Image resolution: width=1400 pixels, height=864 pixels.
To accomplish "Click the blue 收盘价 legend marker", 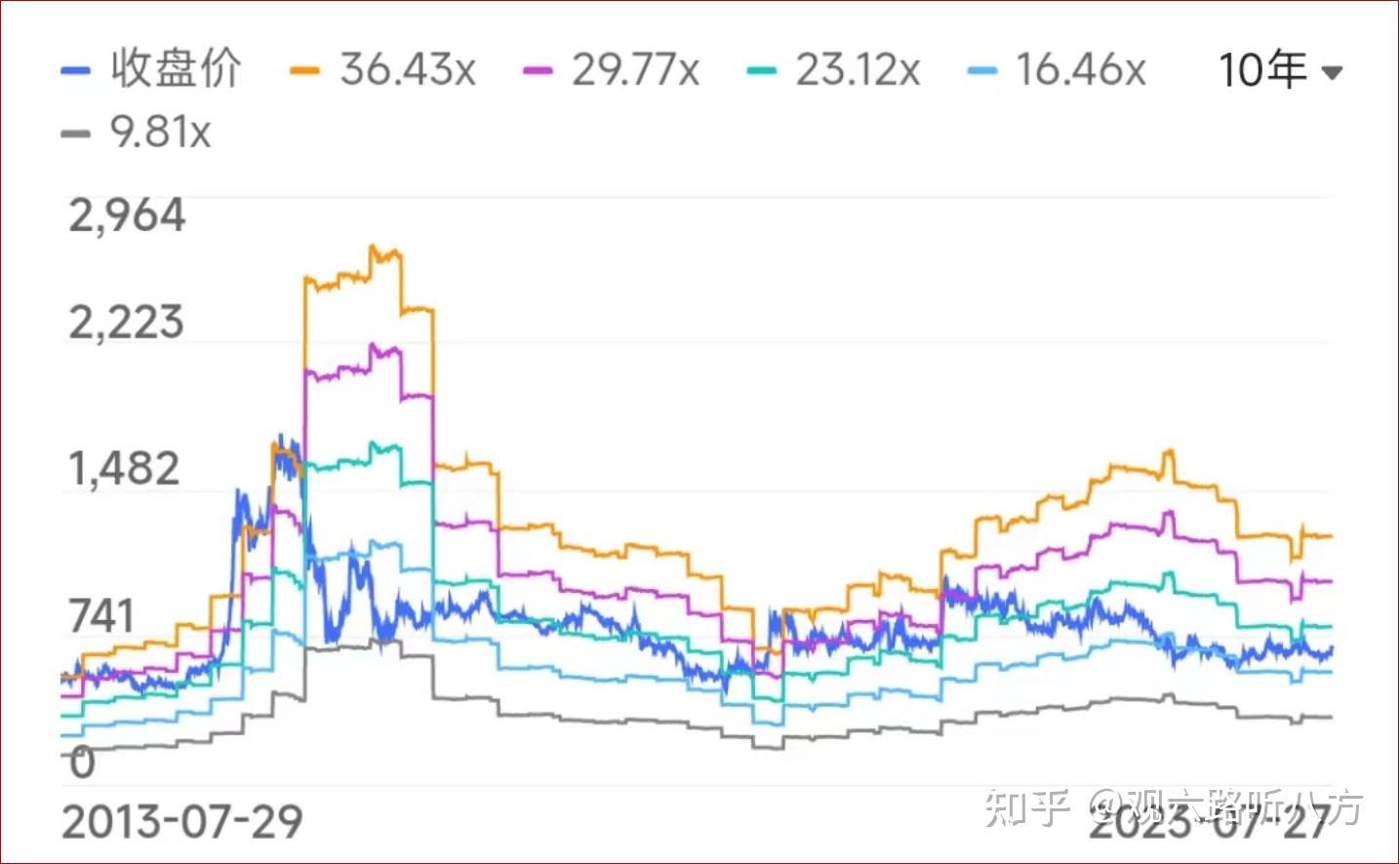I will click(x=75, y=71).
